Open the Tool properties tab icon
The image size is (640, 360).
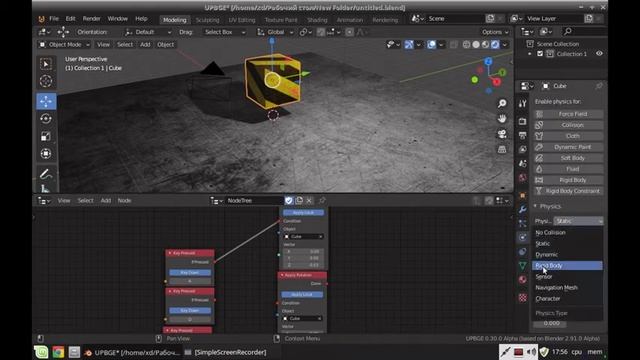coord(522,104)
